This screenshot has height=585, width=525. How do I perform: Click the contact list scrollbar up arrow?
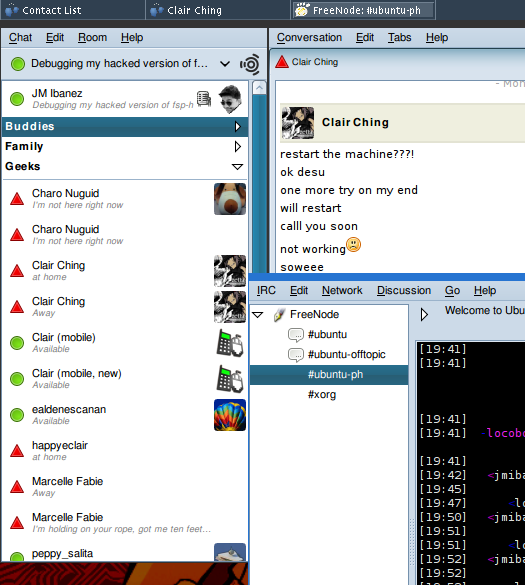click(x=259, y=88)
